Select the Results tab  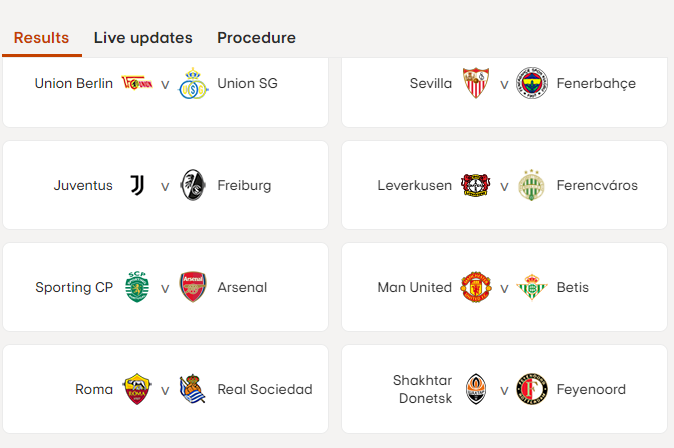click(x=41, y=38)
